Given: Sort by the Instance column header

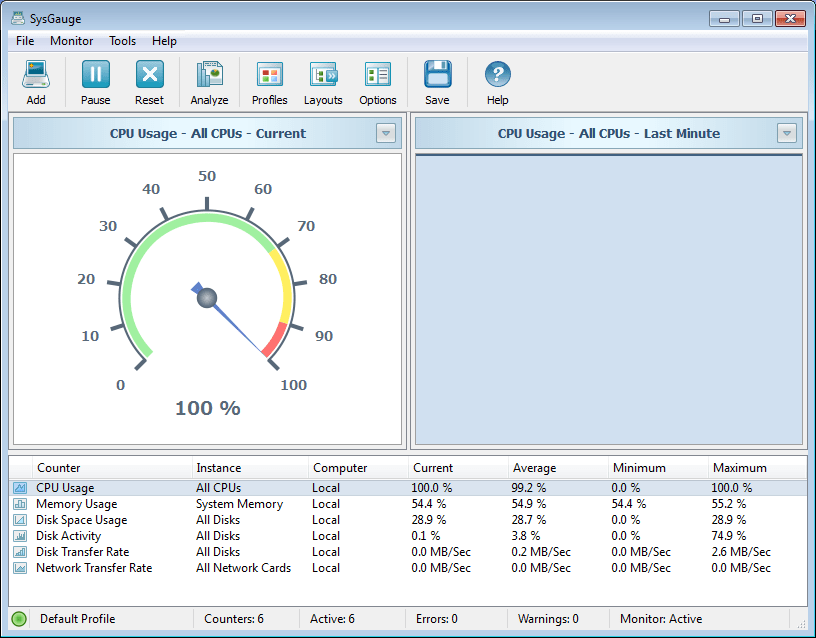Looking at the screenshot, I should (250, 468).
